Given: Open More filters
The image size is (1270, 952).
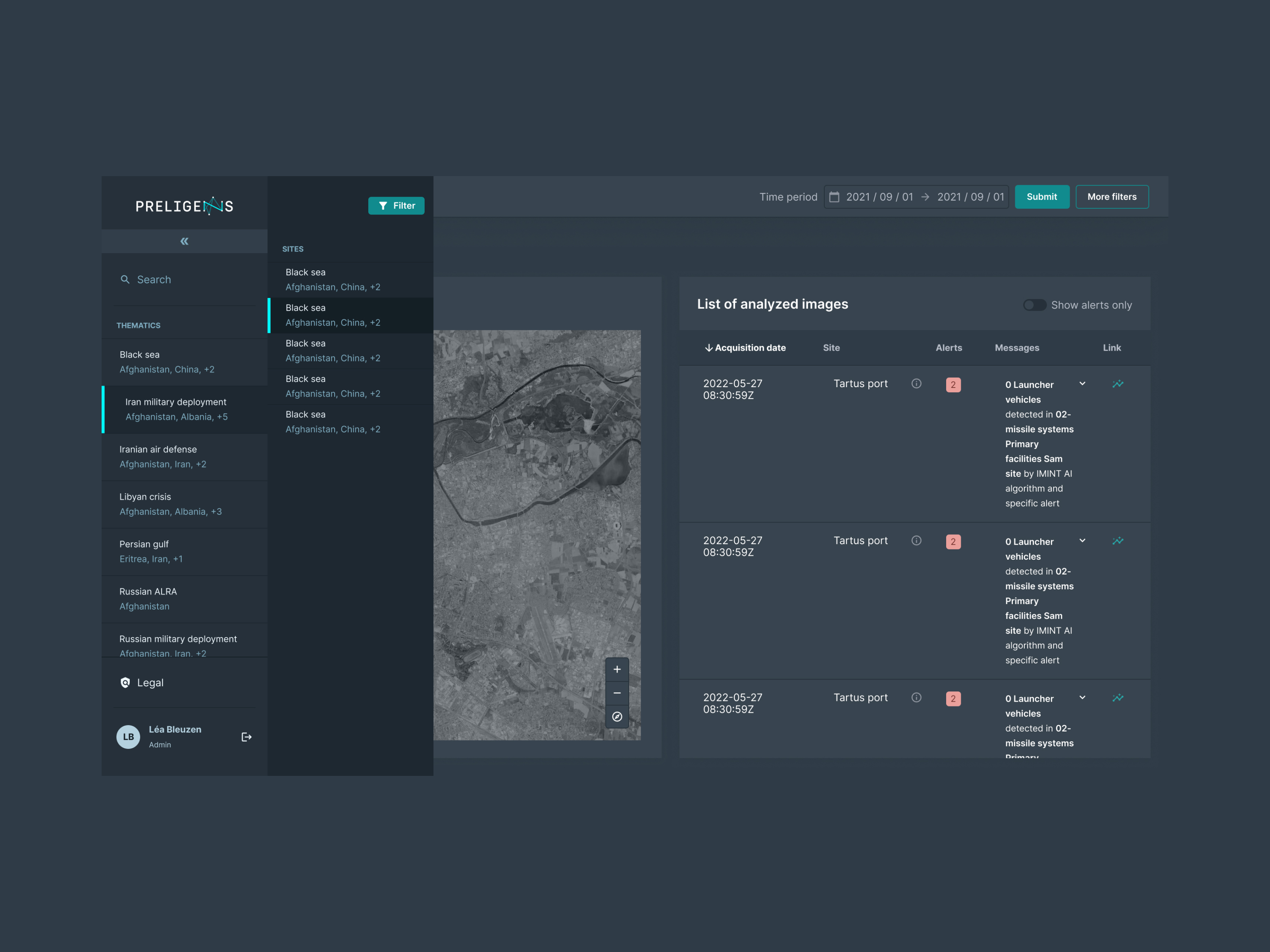Looking at the screenshot, I should (x=1112, y=196).
